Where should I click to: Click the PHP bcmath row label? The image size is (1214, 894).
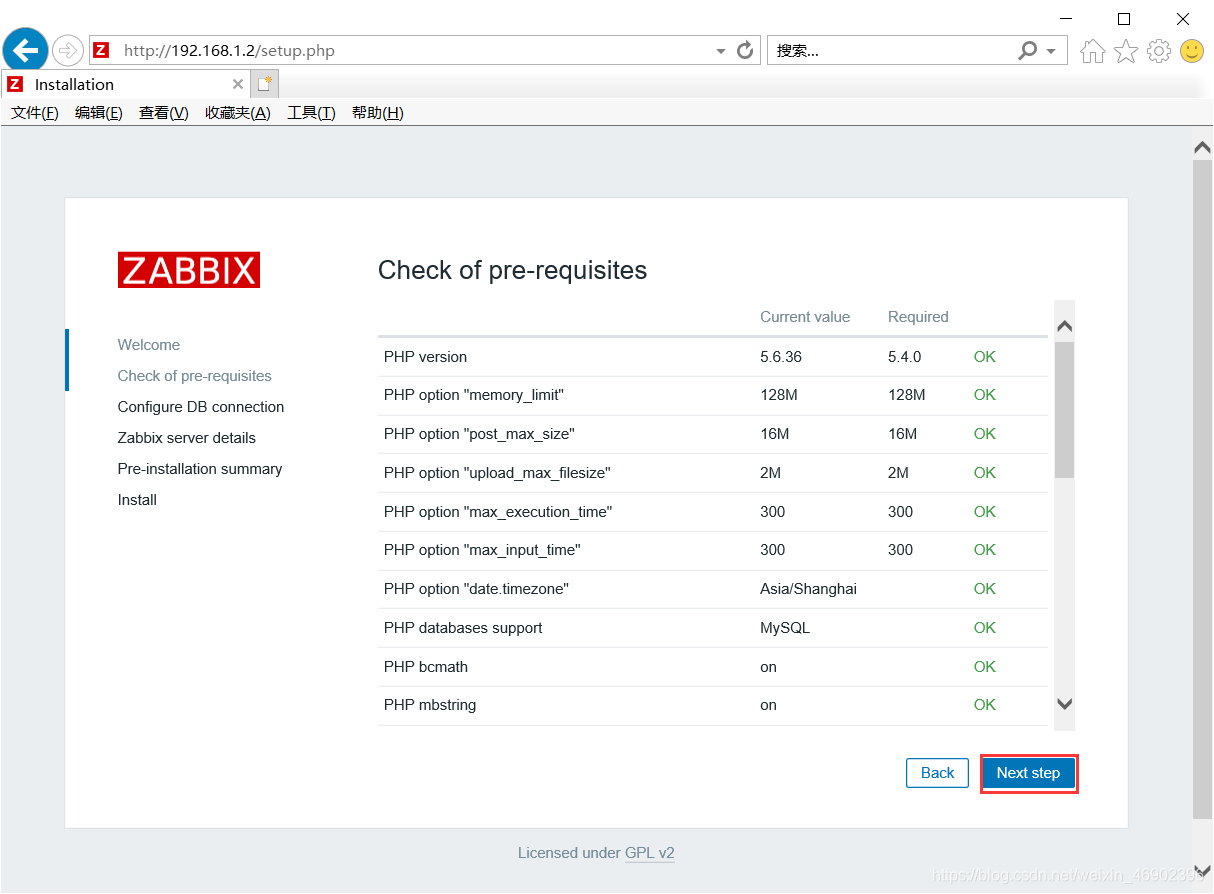(x=426, y=667)
